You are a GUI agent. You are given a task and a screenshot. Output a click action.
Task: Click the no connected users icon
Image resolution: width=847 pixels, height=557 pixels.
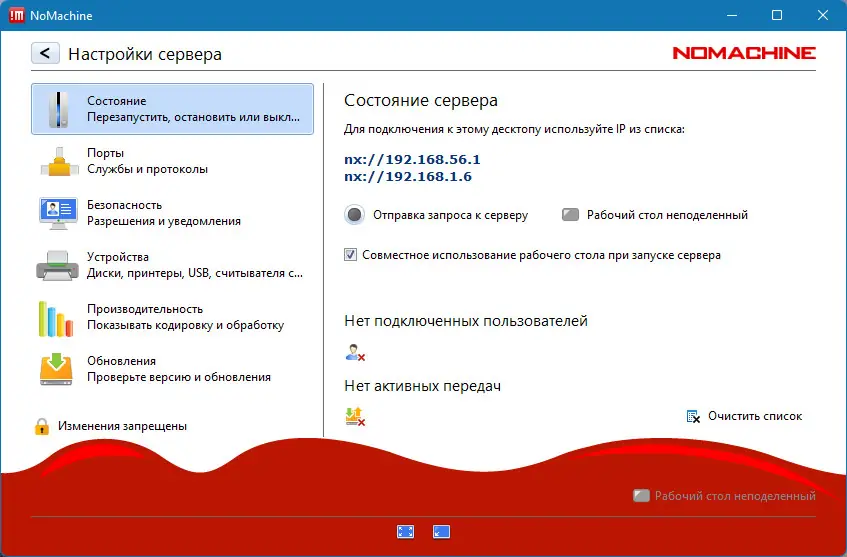[355, 353]
